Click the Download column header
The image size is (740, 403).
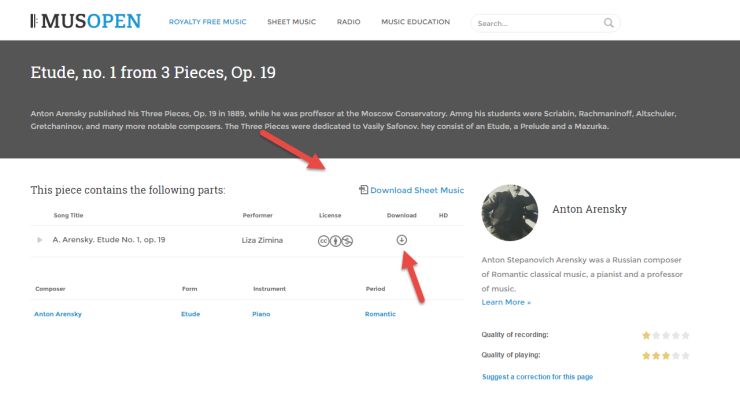(x=402, y=215)
